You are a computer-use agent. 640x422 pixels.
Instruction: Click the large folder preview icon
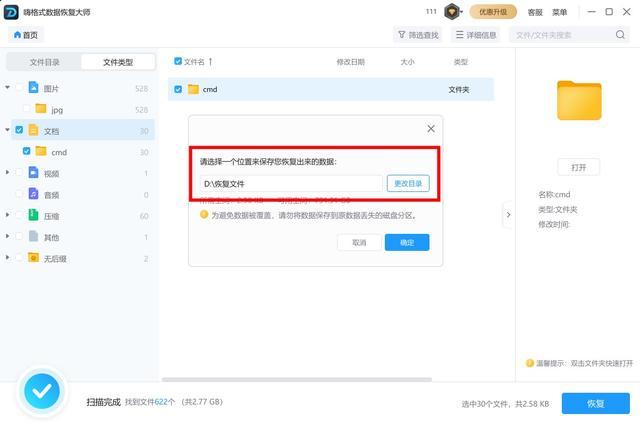click(x=579, y=100)
